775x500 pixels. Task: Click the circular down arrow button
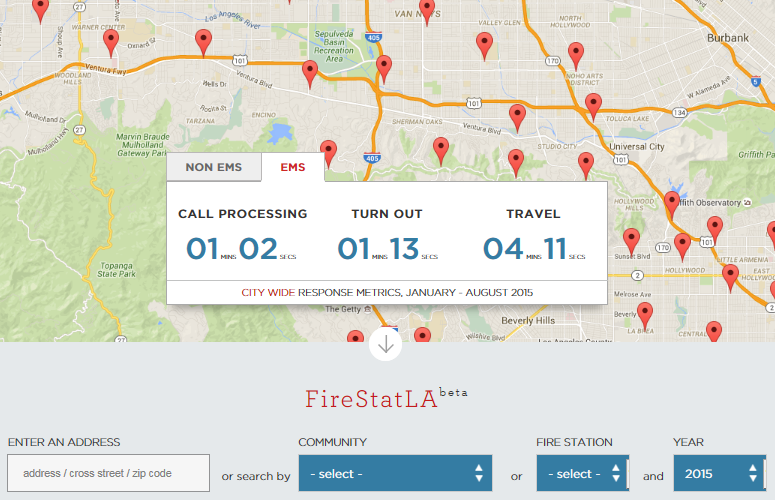pyautogui.click(x=385, y=345)
